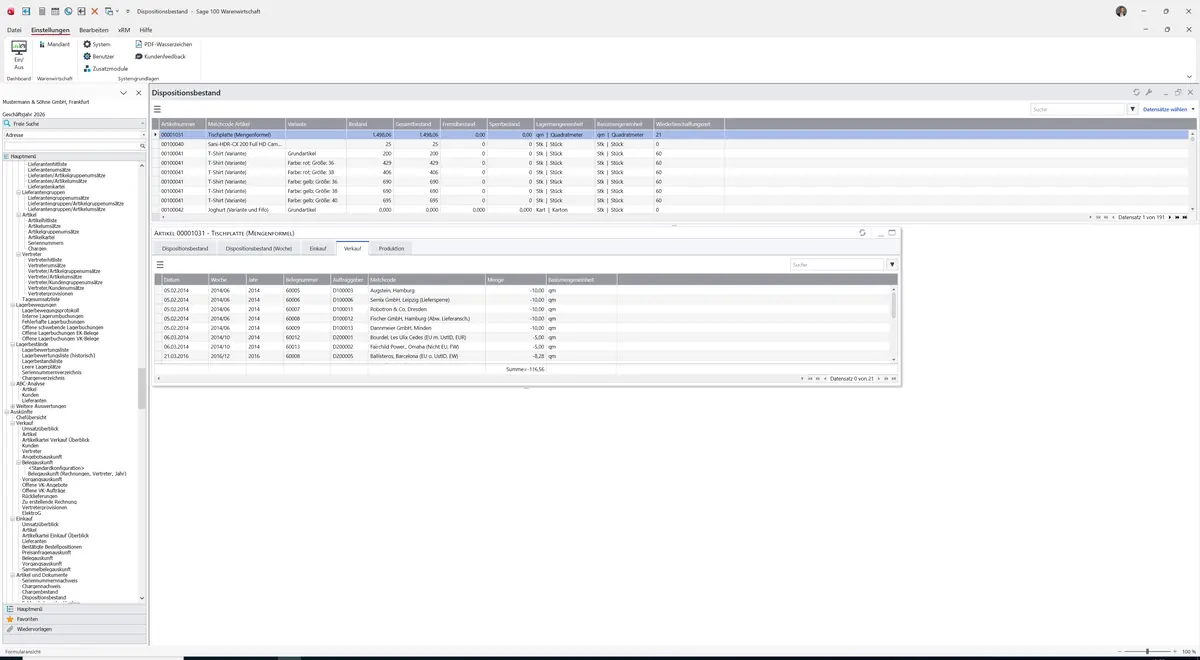Open the hamburger menu of Dispositionsbestand
Screen dimensions: 1200x660
157,109
